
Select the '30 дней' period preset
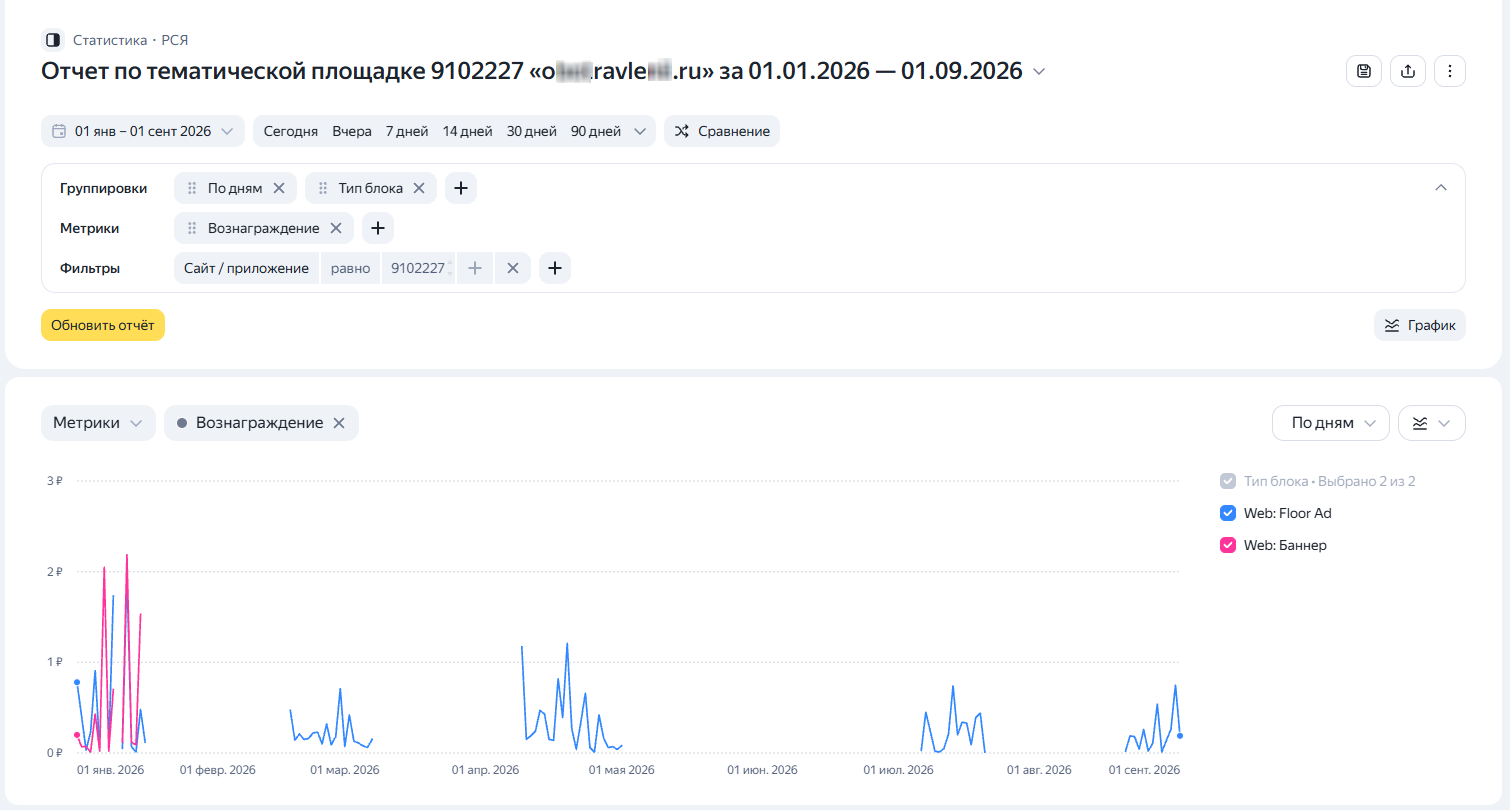tap(531, 131)
